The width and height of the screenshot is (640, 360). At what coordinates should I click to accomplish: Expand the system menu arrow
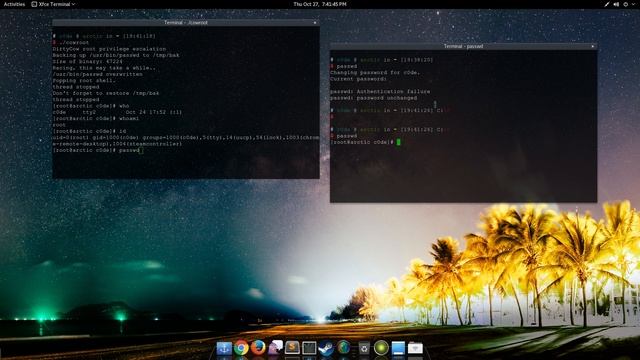pyautogui.click(x=634, y=4)
